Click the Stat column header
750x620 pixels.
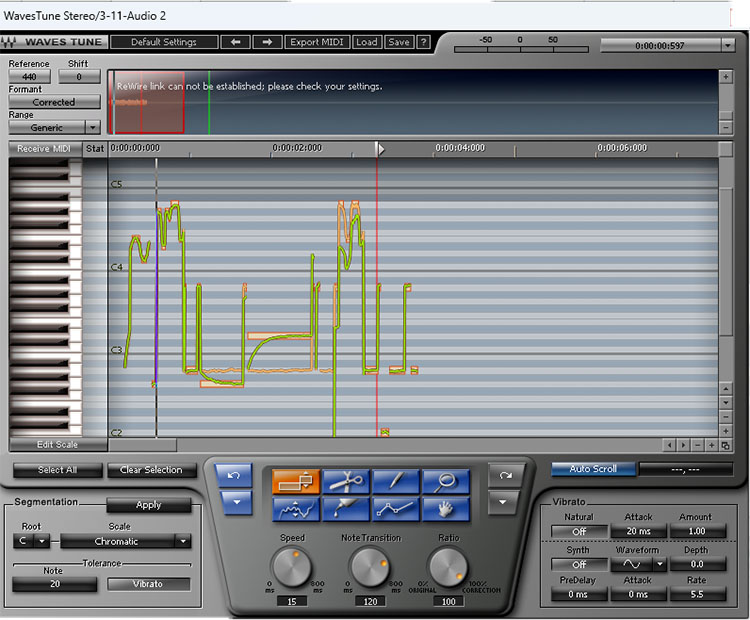(95, 149)
